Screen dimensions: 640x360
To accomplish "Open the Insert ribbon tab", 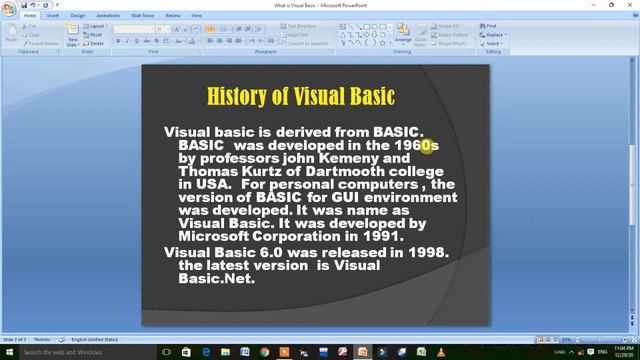I will 53,16.
